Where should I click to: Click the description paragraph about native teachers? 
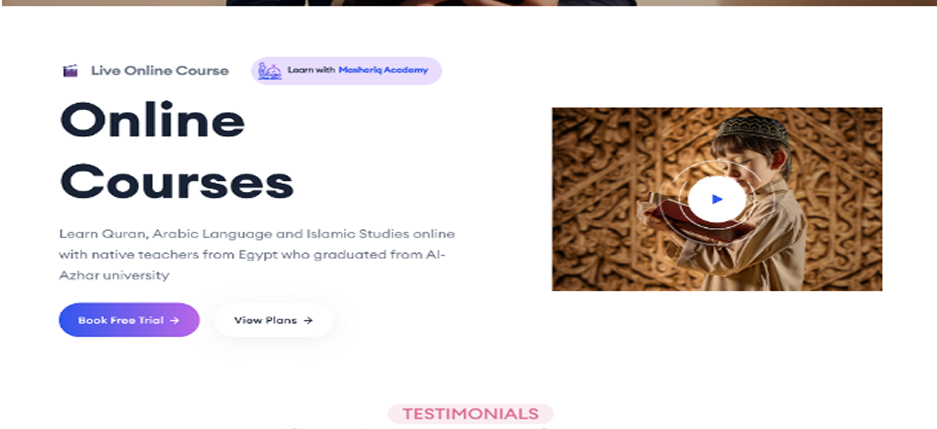[257, 255]
